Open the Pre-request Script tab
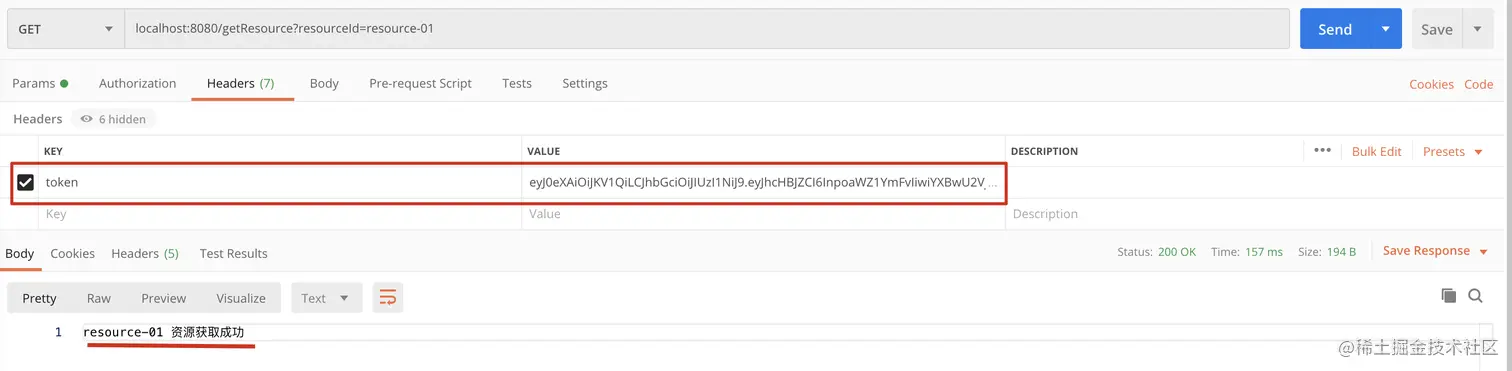The image size is (1512, 371). pyautogui.click(x=420, y=83)
